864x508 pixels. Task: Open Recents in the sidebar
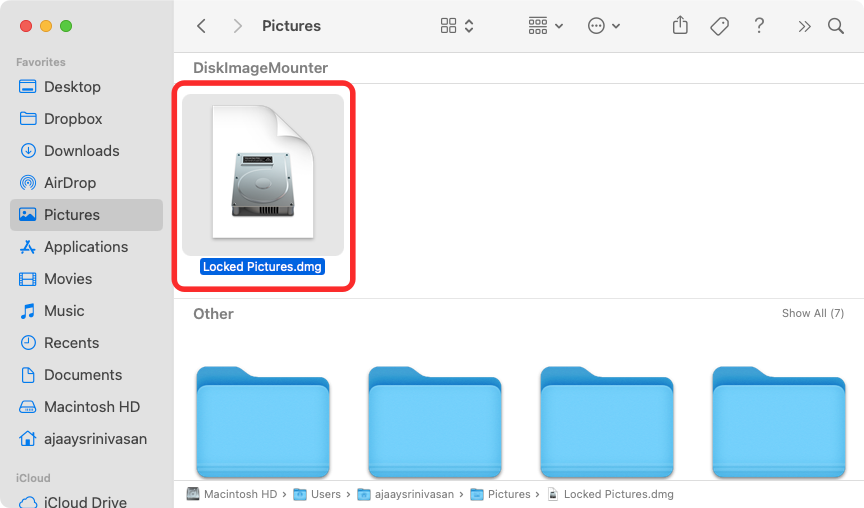pyautogui.click(x=87, y=343)
